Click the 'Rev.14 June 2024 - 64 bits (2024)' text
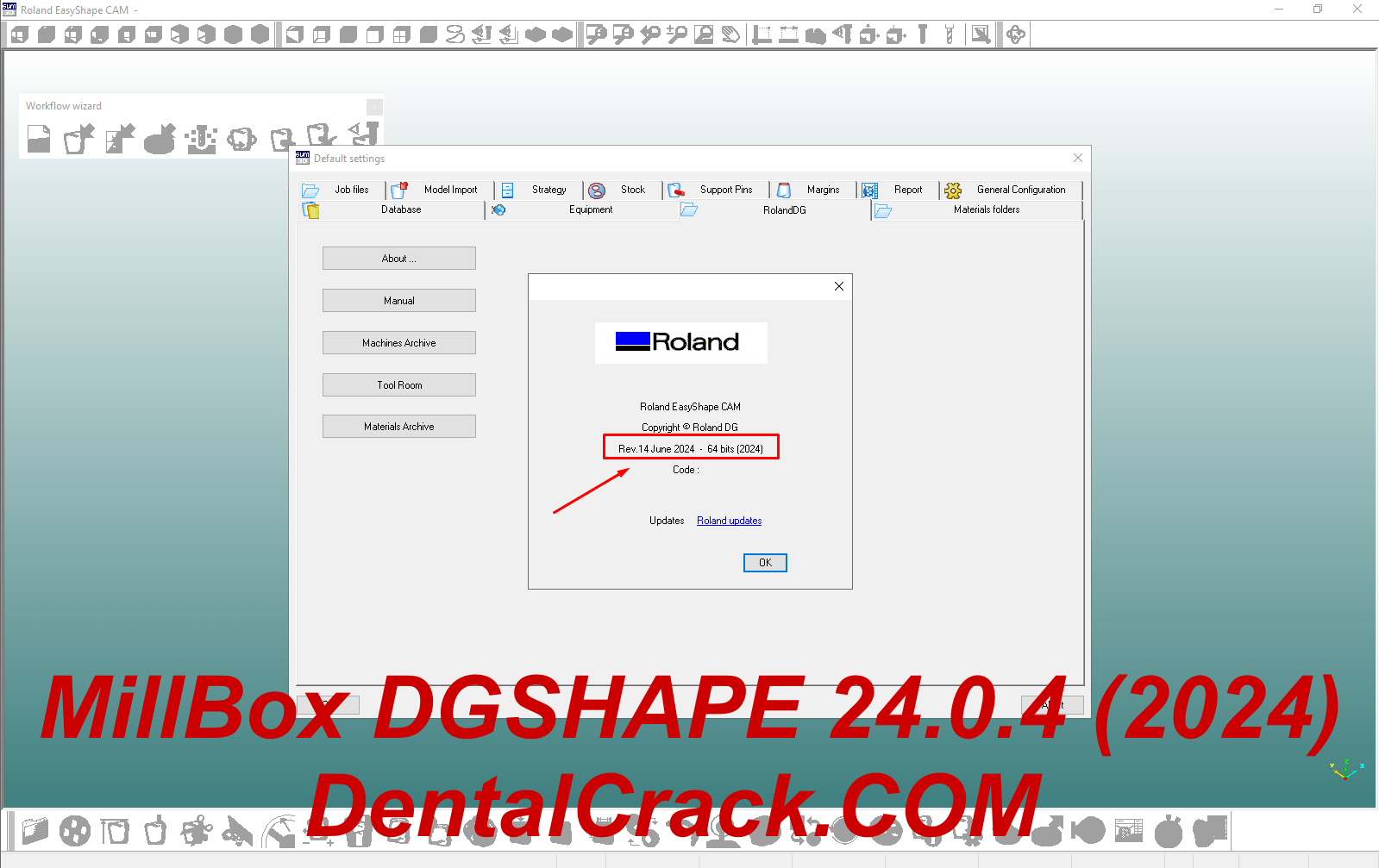1379x868 pixels. 691,449
